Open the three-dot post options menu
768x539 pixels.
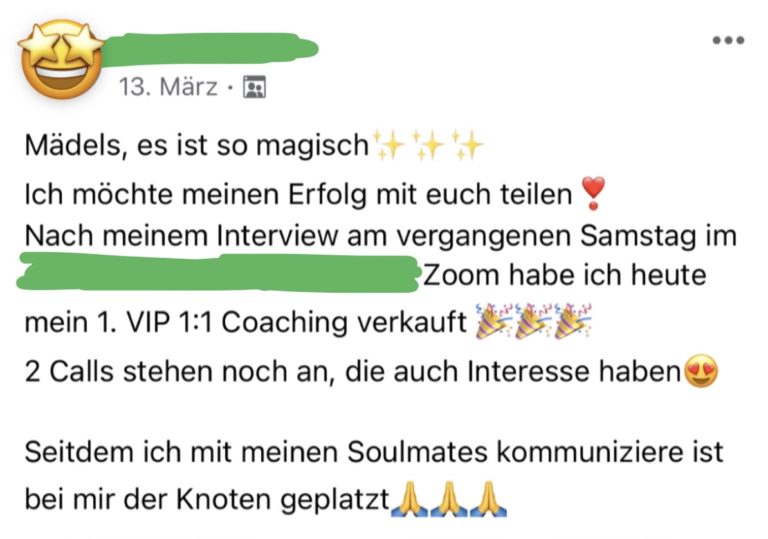pos(728,40)
